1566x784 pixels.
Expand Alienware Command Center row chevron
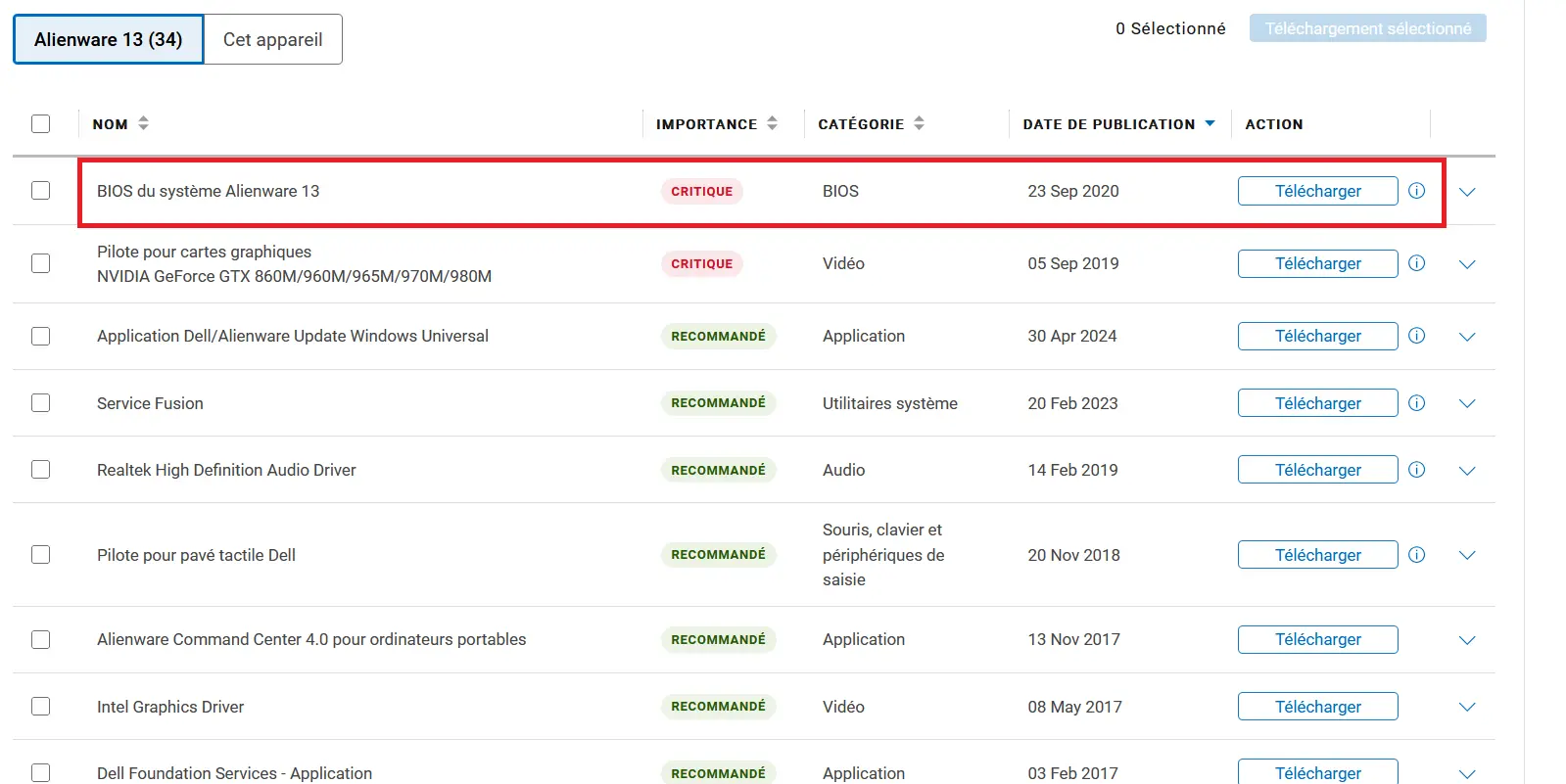[1467, 640]
